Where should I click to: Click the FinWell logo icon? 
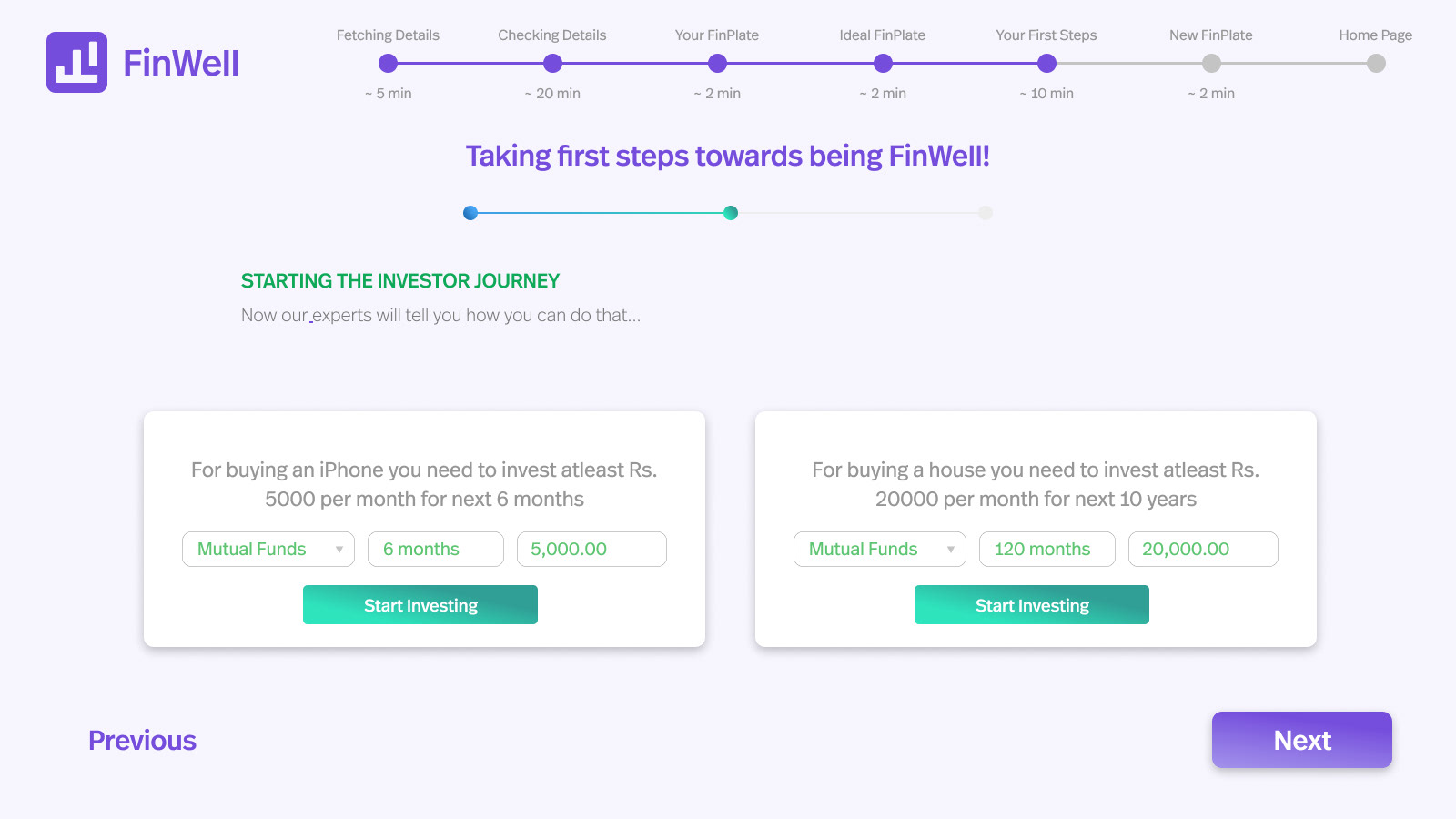tap(76, 63)
